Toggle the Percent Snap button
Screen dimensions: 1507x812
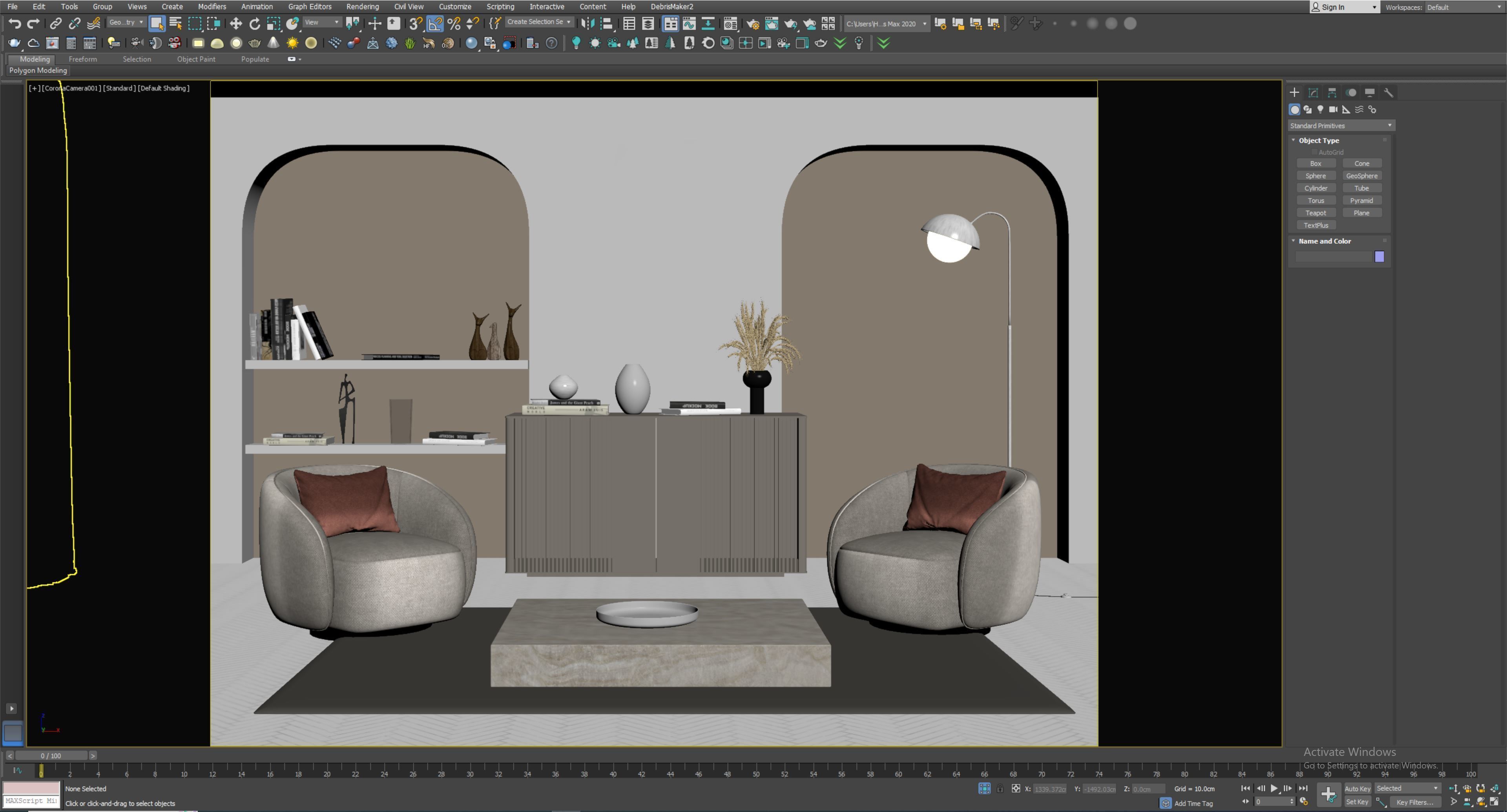(453, 24)
